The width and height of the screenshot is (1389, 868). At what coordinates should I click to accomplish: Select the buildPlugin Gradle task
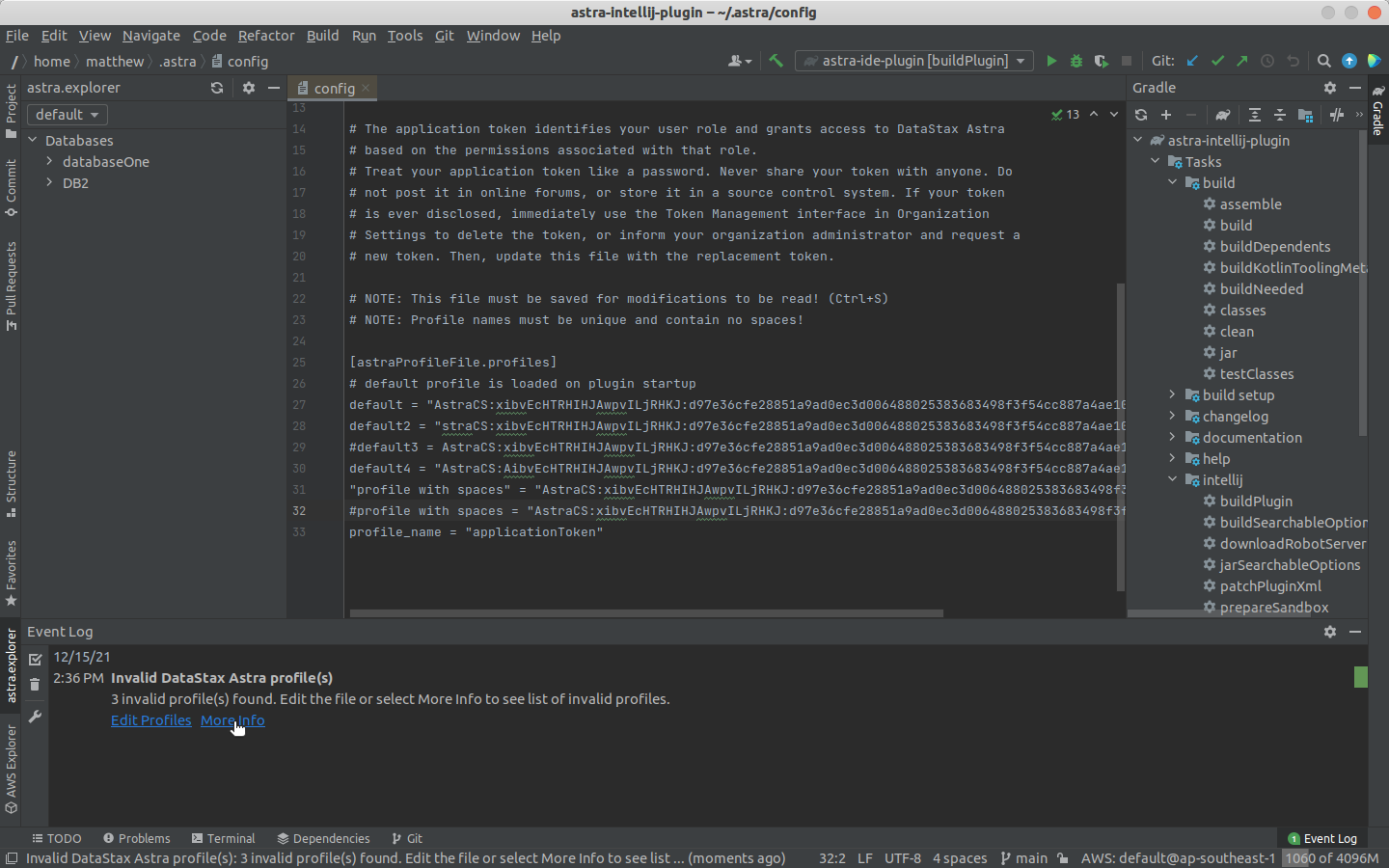1255,502
